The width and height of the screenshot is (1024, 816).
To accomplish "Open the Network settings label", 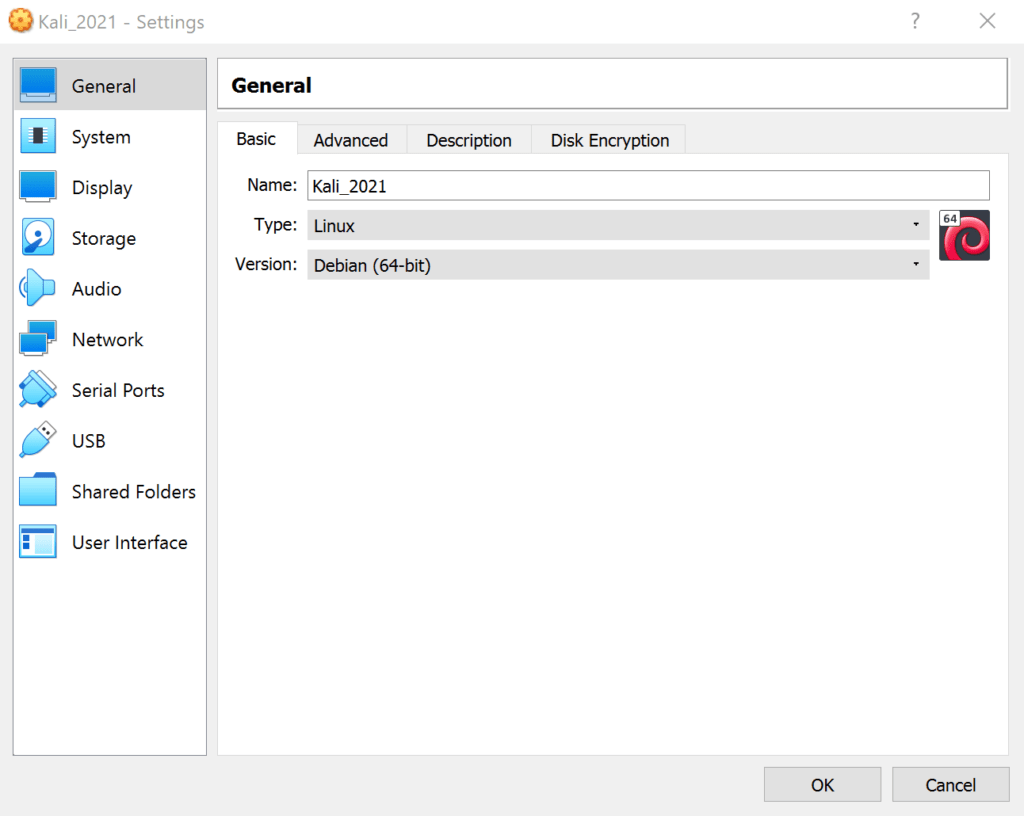I will (107, 339).
